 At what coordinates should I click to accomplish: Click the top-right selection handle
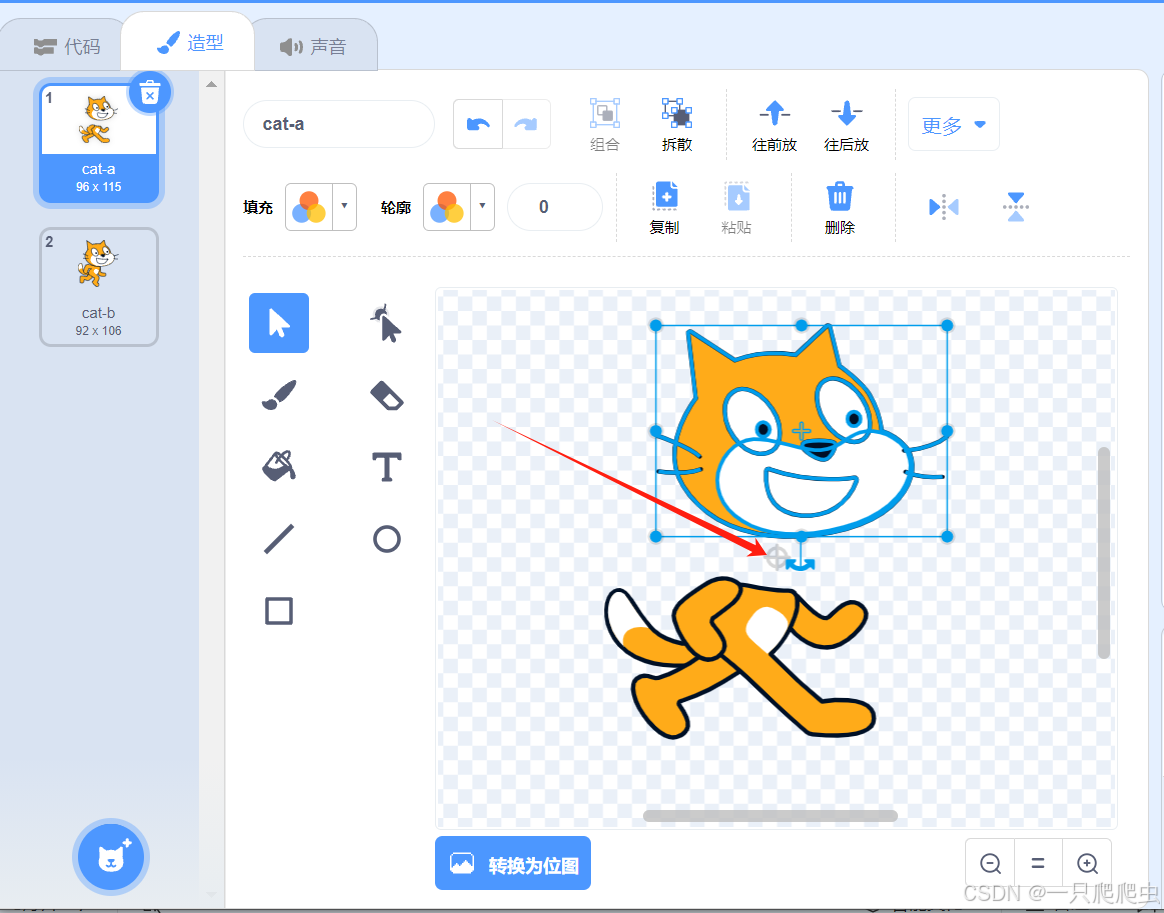click(x=947, y=325)
